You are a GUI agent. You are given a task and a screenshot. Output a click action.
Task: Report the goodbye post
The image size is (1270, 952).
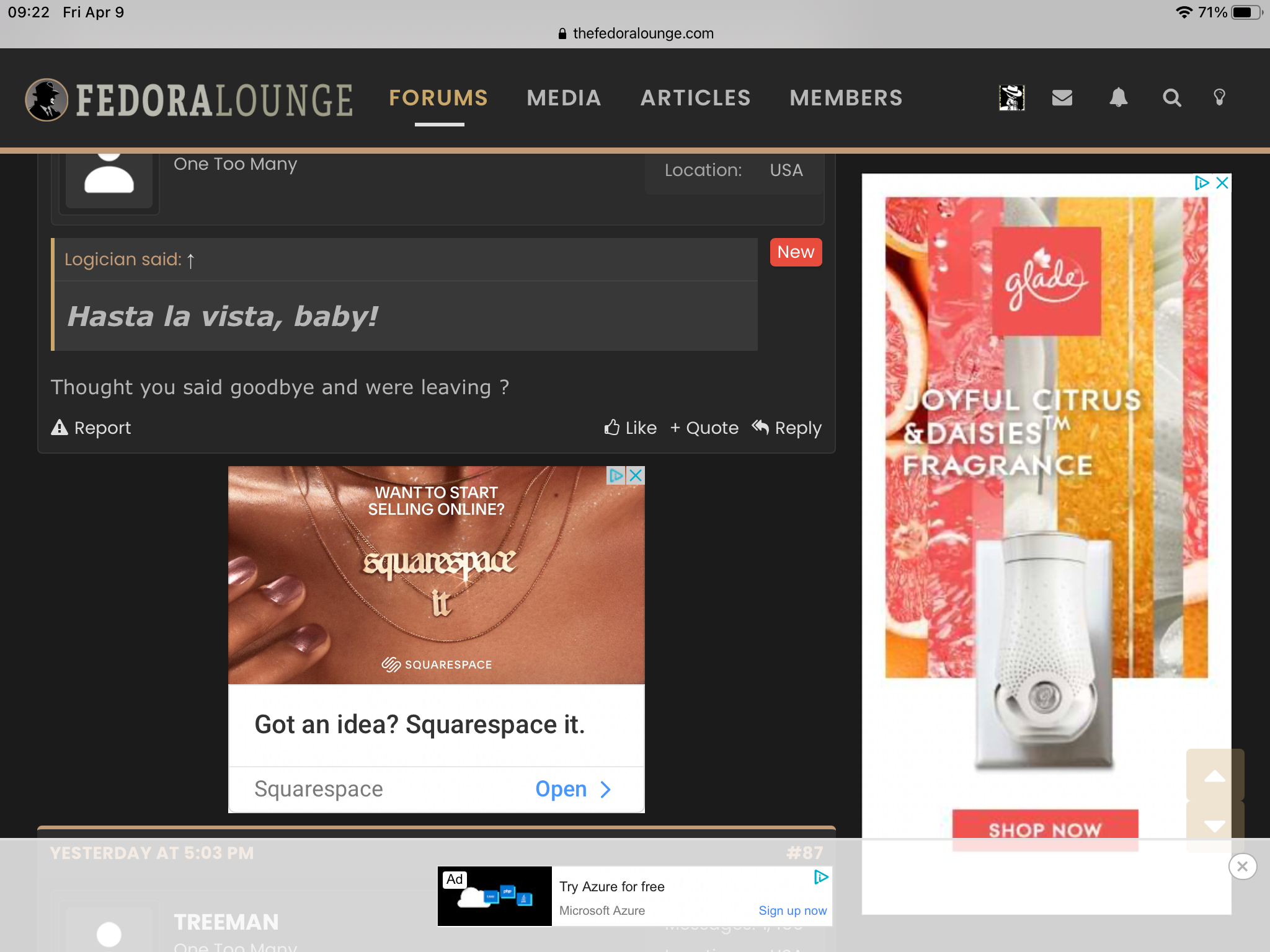tap(91, 428)
